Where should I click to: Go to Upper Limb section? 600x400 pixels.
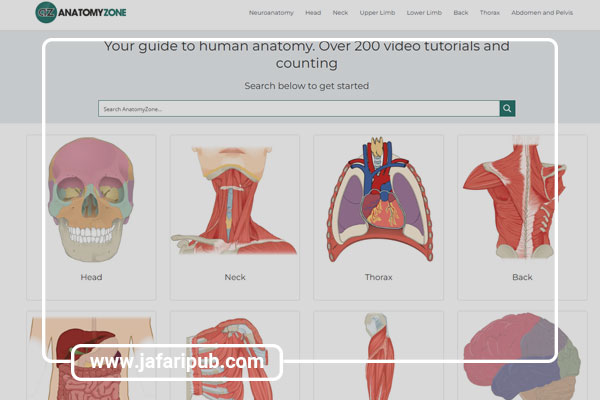pos(377,13)
